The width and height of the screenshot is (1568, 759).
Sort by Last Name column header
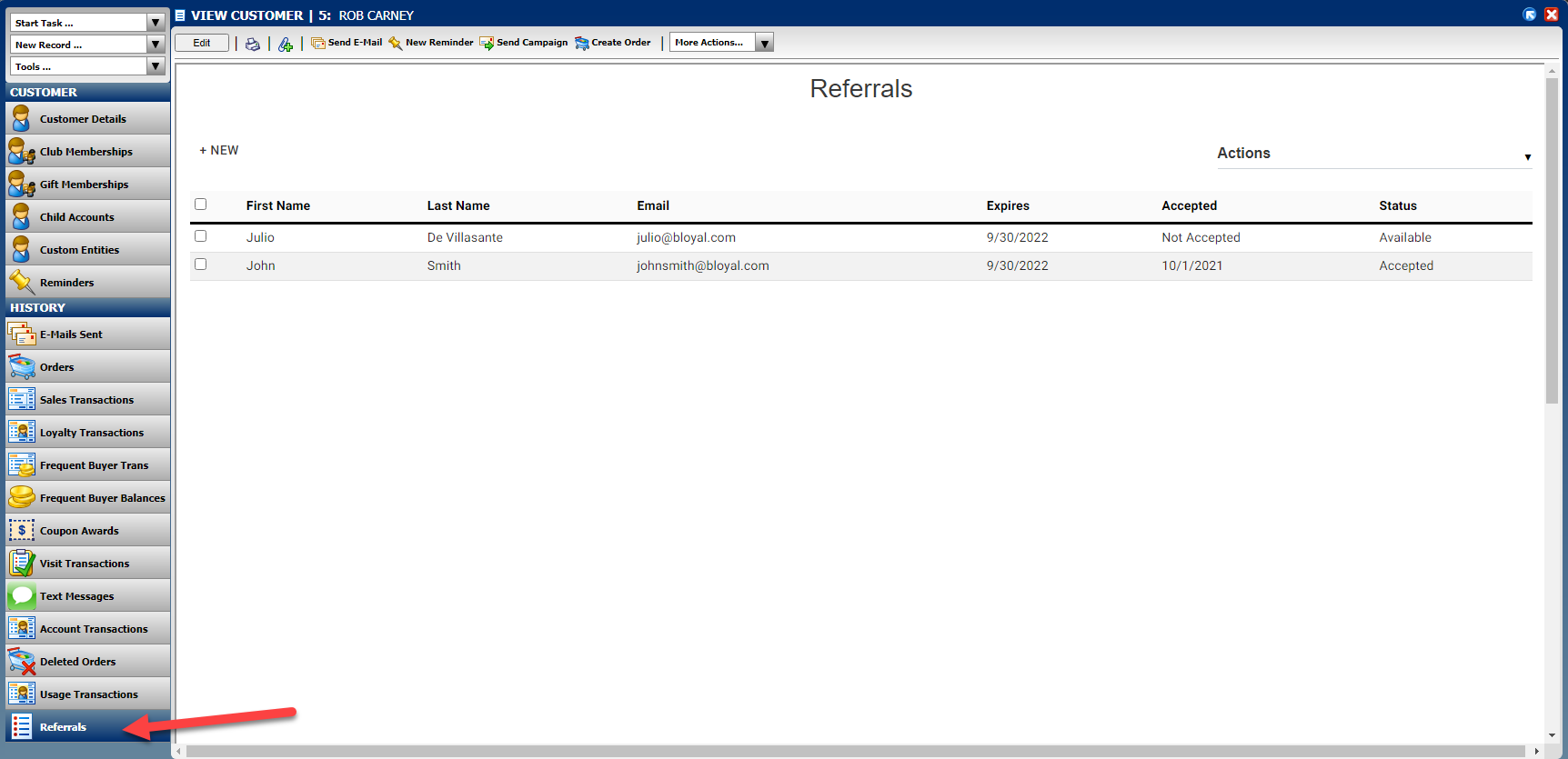[458, 205]
